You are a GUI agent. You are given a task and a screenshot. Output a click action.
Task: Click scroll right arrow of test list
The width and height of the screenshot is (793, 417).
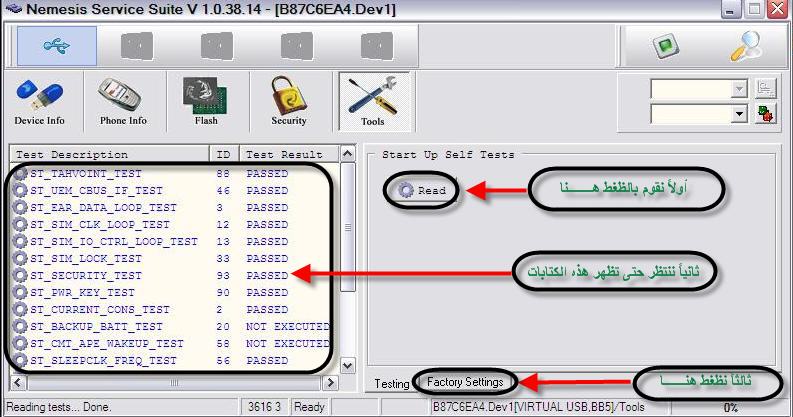pos(330,383)
